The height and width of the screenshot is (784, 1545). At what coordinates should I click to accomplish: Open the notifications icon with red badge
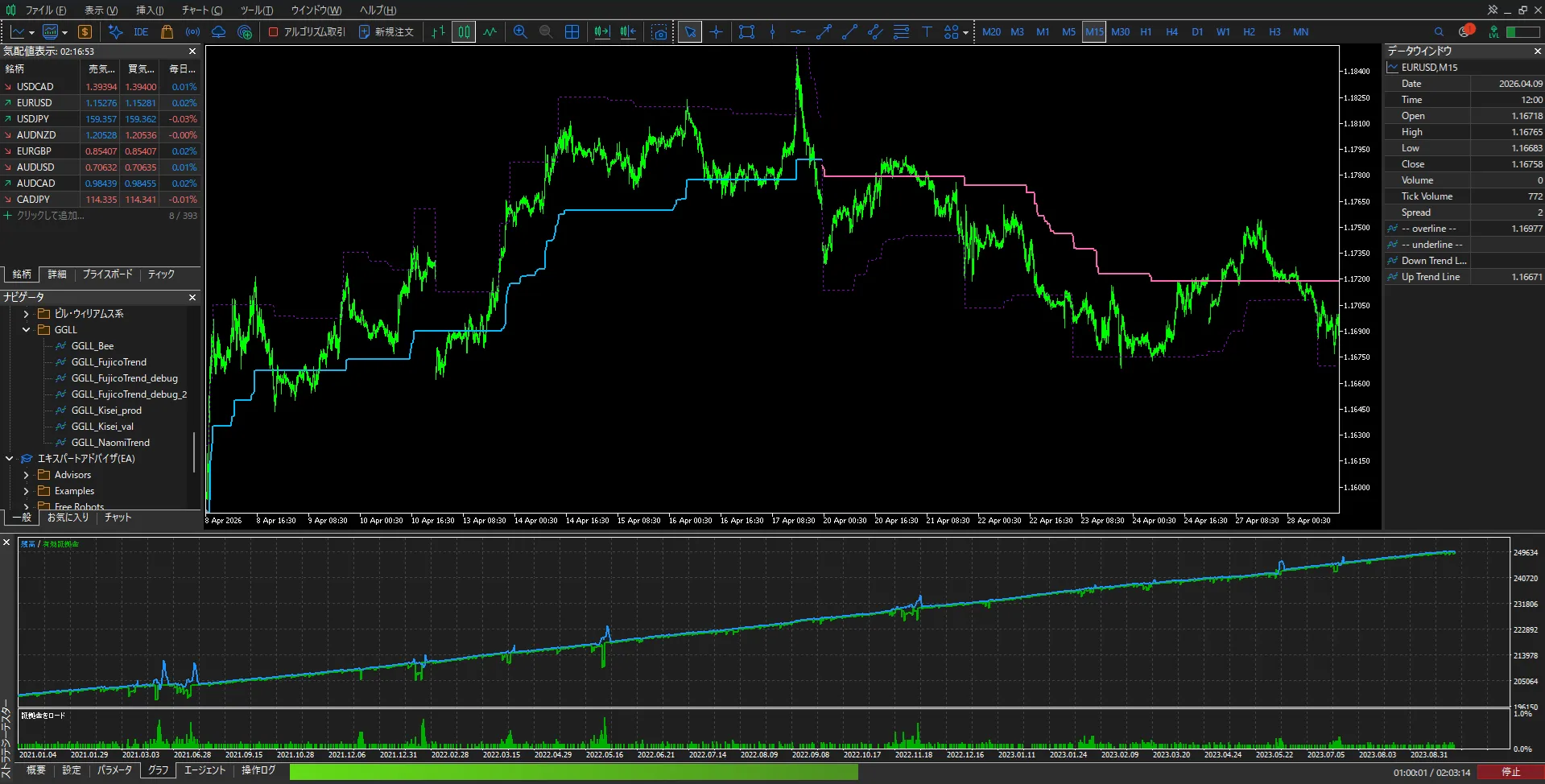[1466, 31]
